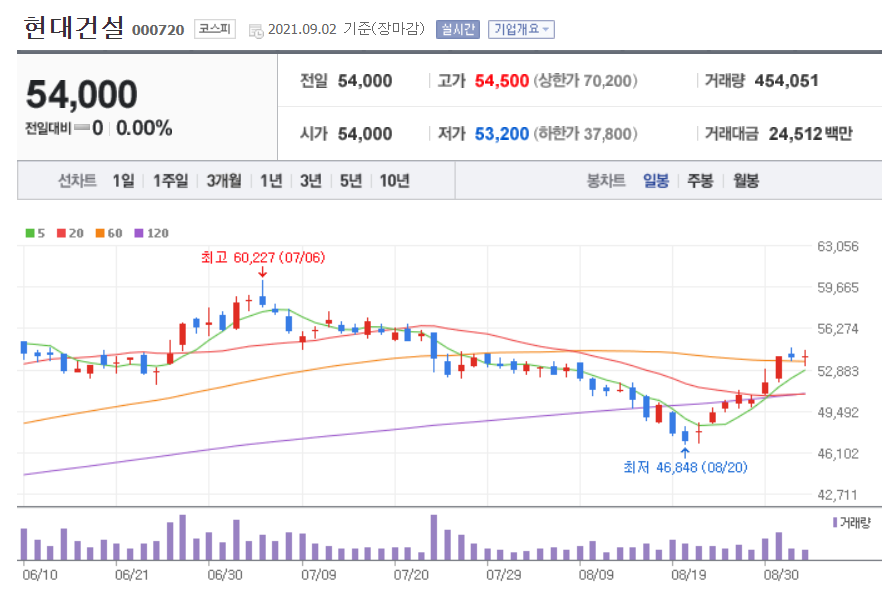The height and width of the screenshot is (592, 882).
Task: Switch to 일봉 daily candle chart
Action: coord(656,181)
